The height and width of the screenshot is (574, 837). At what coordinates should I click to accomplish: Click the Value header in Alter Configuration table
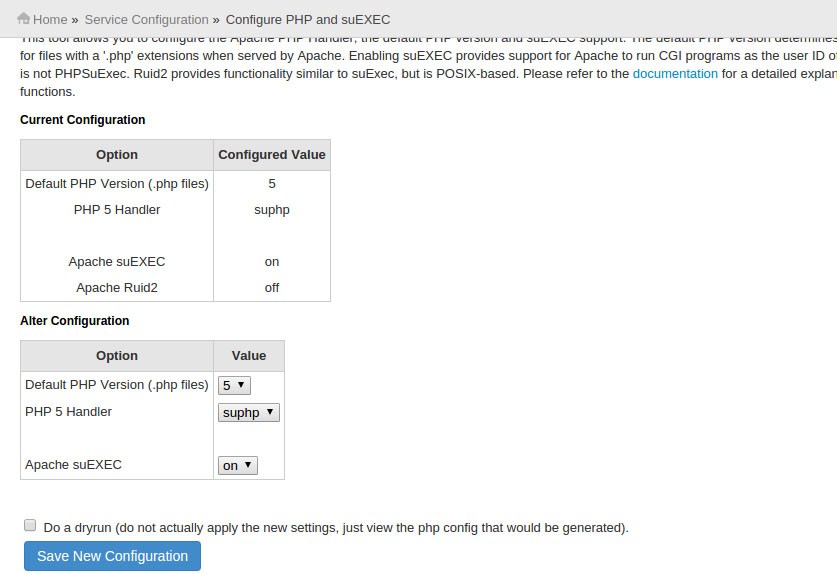click(x=249, y=356)
